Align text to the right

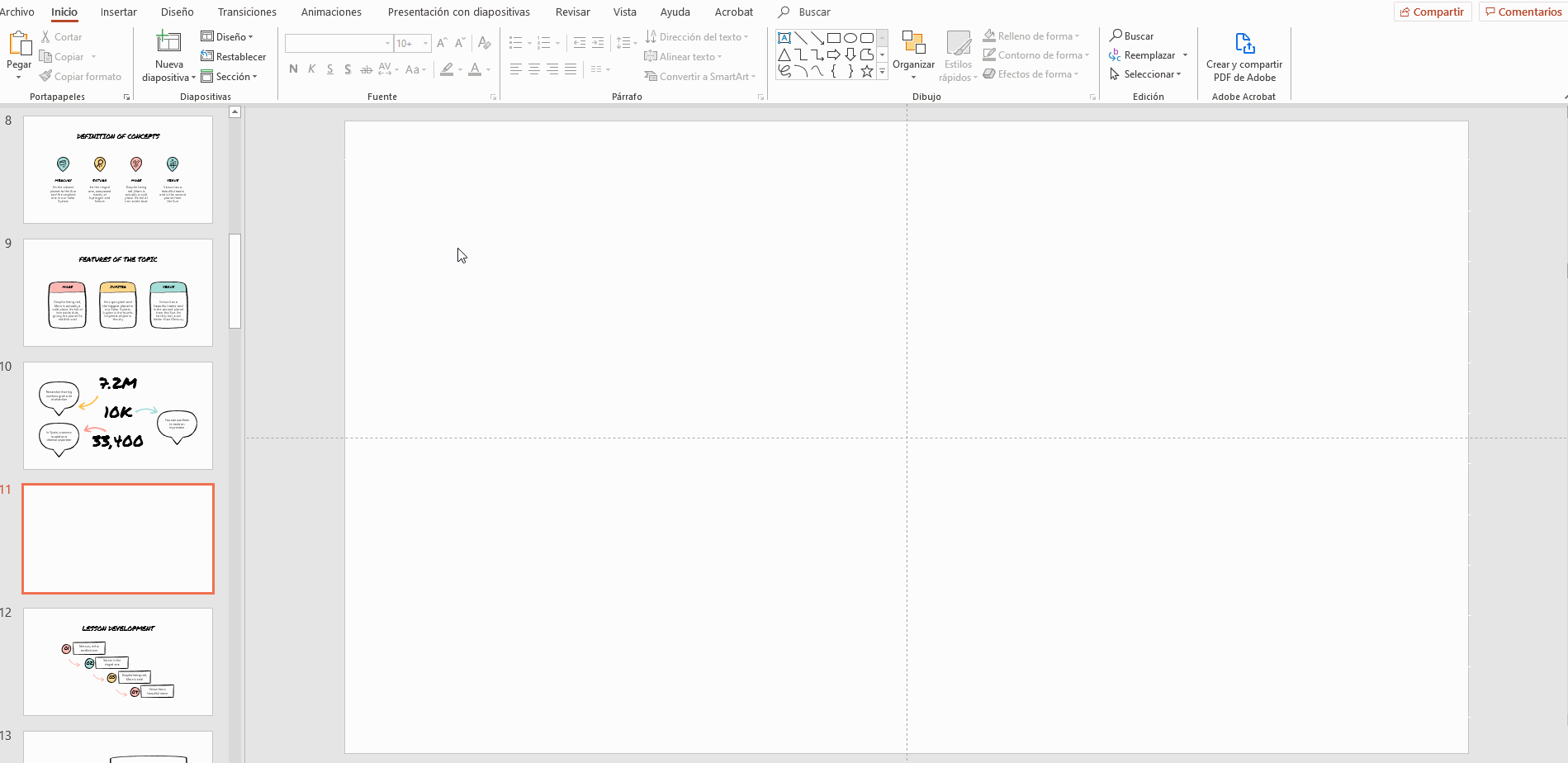click(552, 69)
